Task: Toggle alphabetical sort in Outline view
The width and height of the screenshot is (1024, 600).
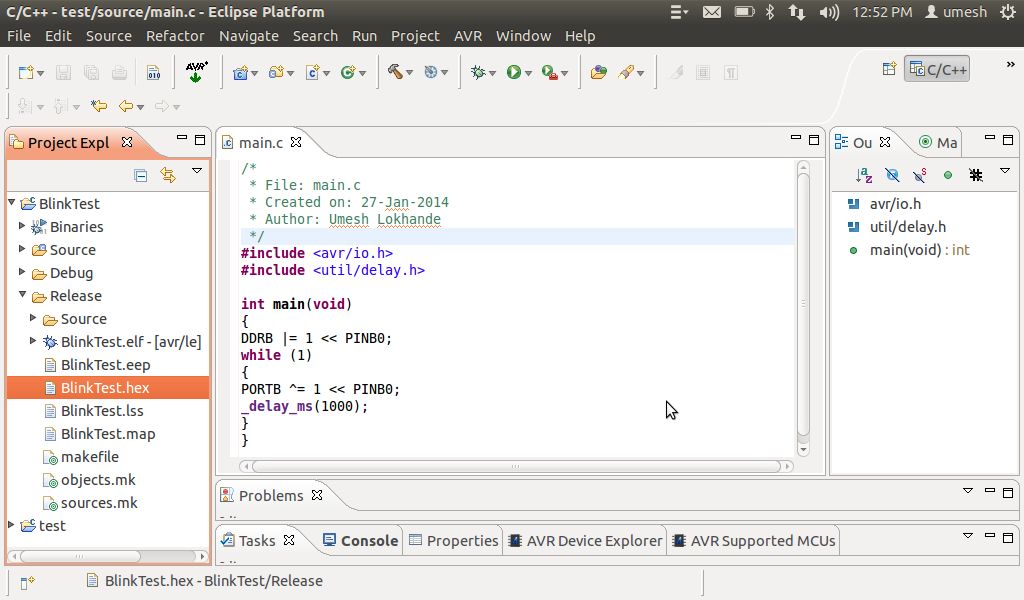Action: (864, 175)
